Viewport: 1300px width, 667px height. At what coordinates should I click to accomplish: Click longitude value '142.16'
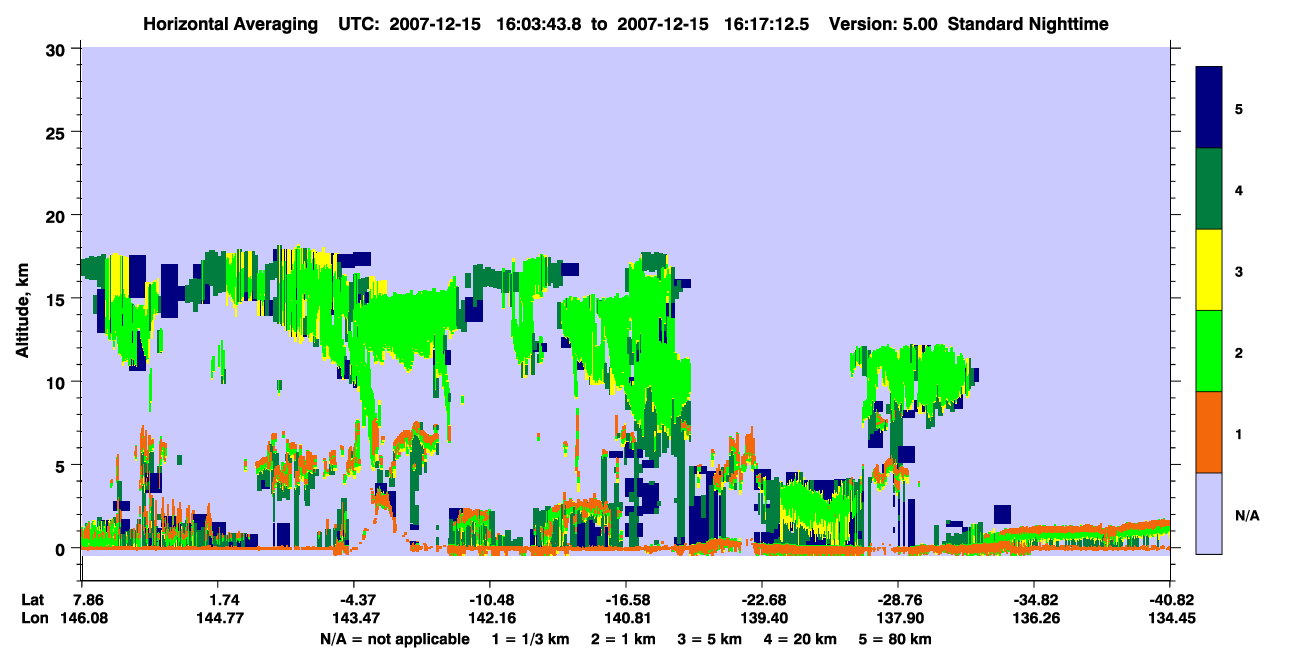click(490, 618)
